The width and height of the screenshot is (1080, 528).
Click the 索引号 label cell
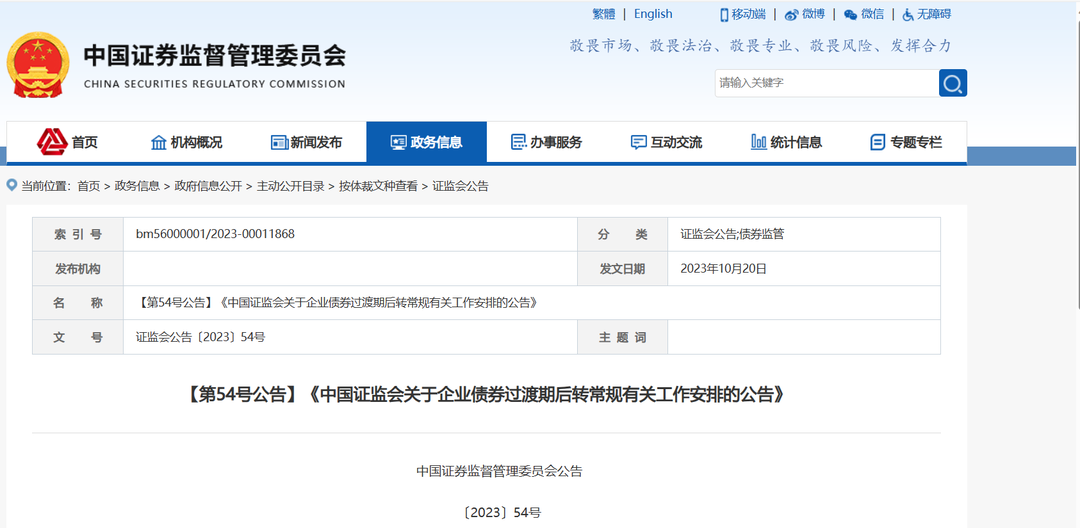(78, 234)
